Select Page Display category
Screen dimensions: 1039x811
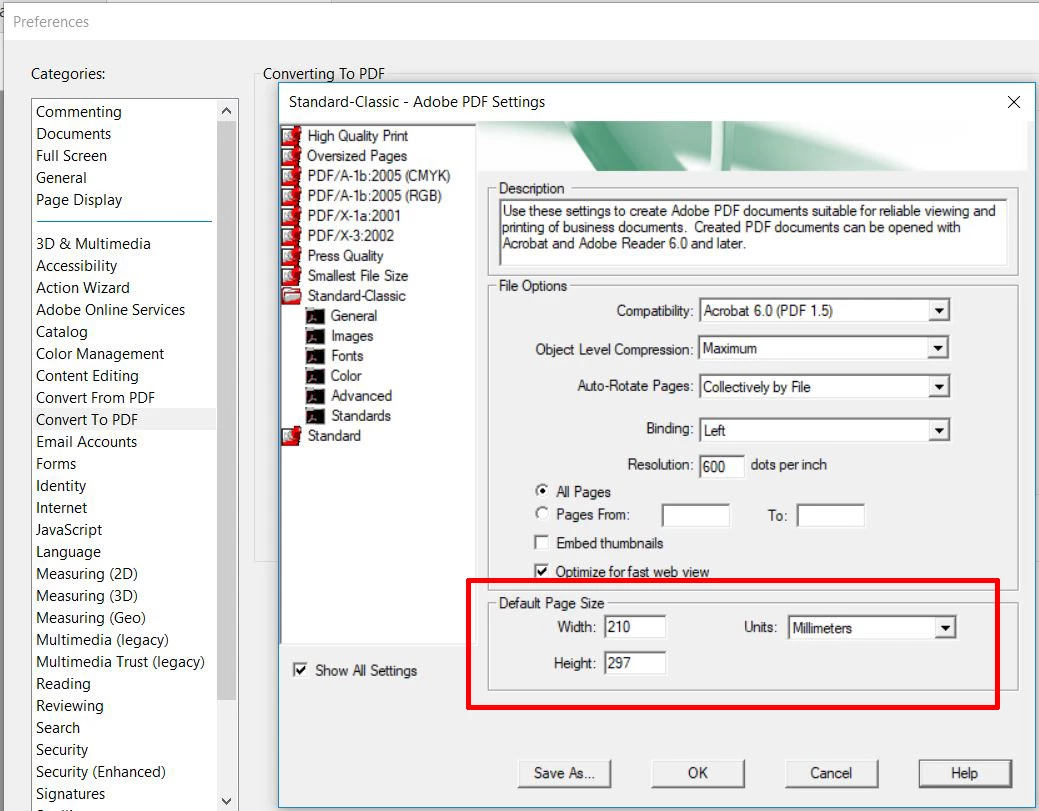point(79,200)
